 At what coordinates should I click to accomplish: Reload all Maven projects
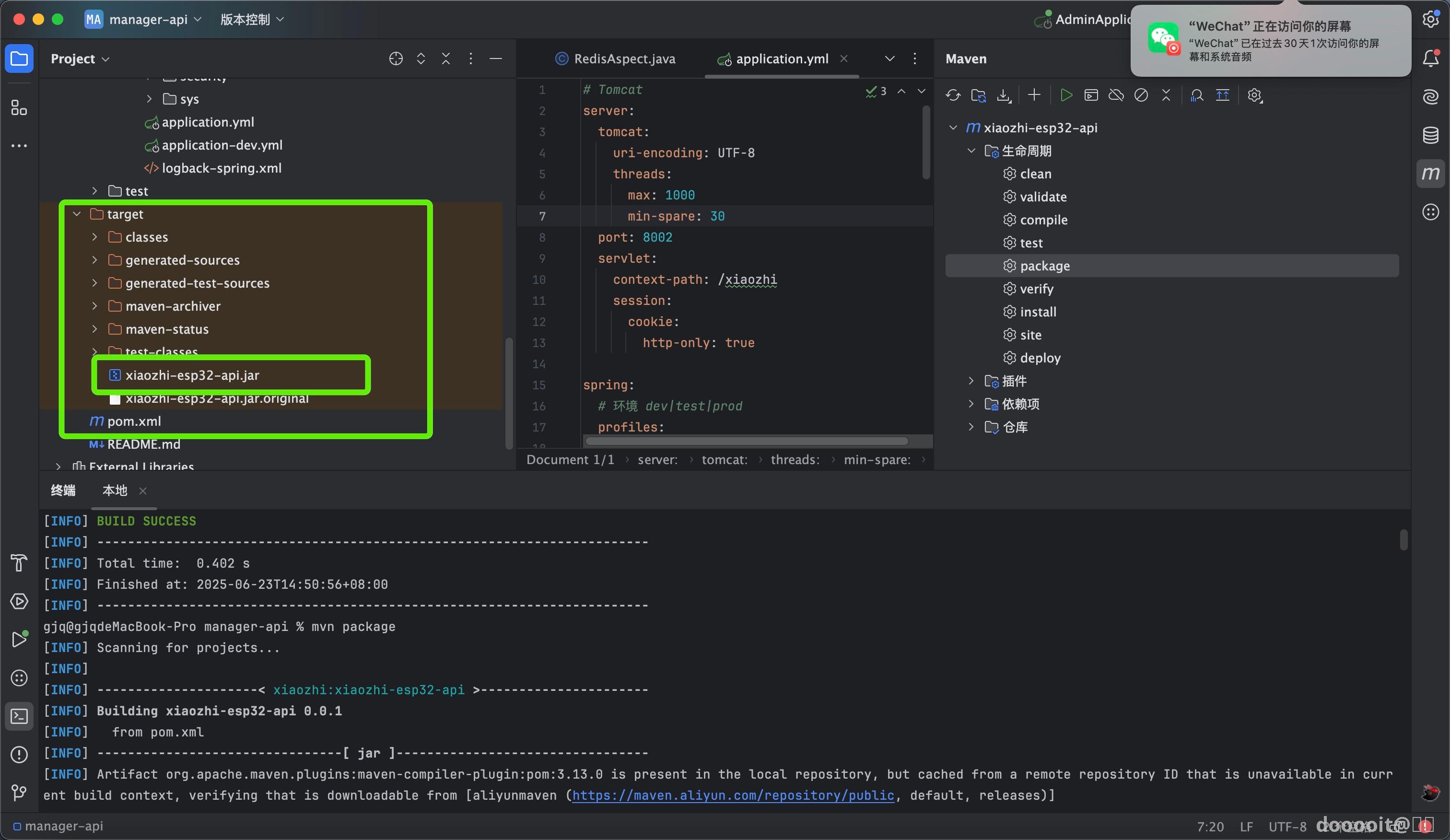[x=953, y=95]
